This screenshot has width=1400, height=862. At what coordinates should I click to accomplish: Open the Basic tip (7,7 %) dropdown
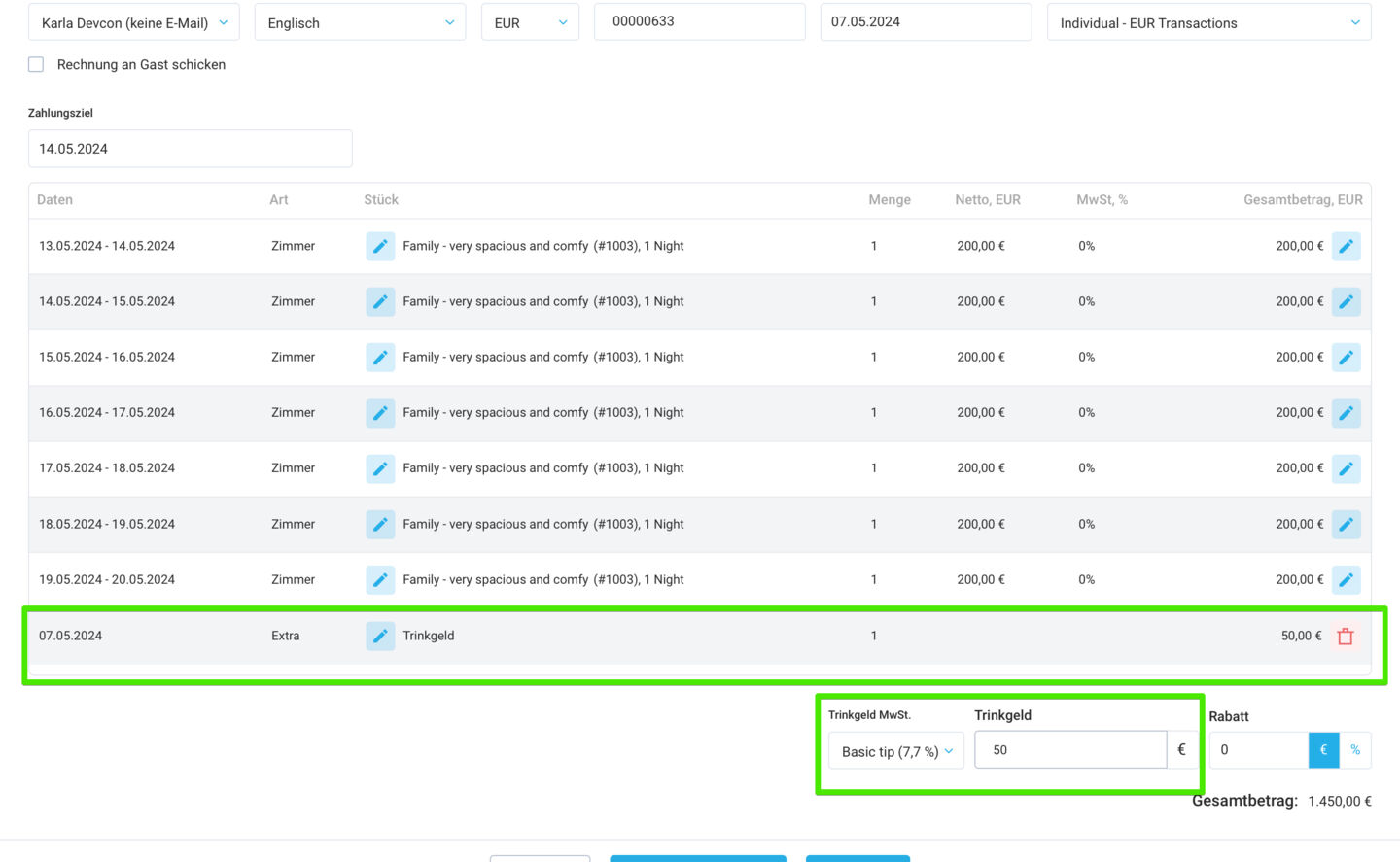click(x=896, y=751)
